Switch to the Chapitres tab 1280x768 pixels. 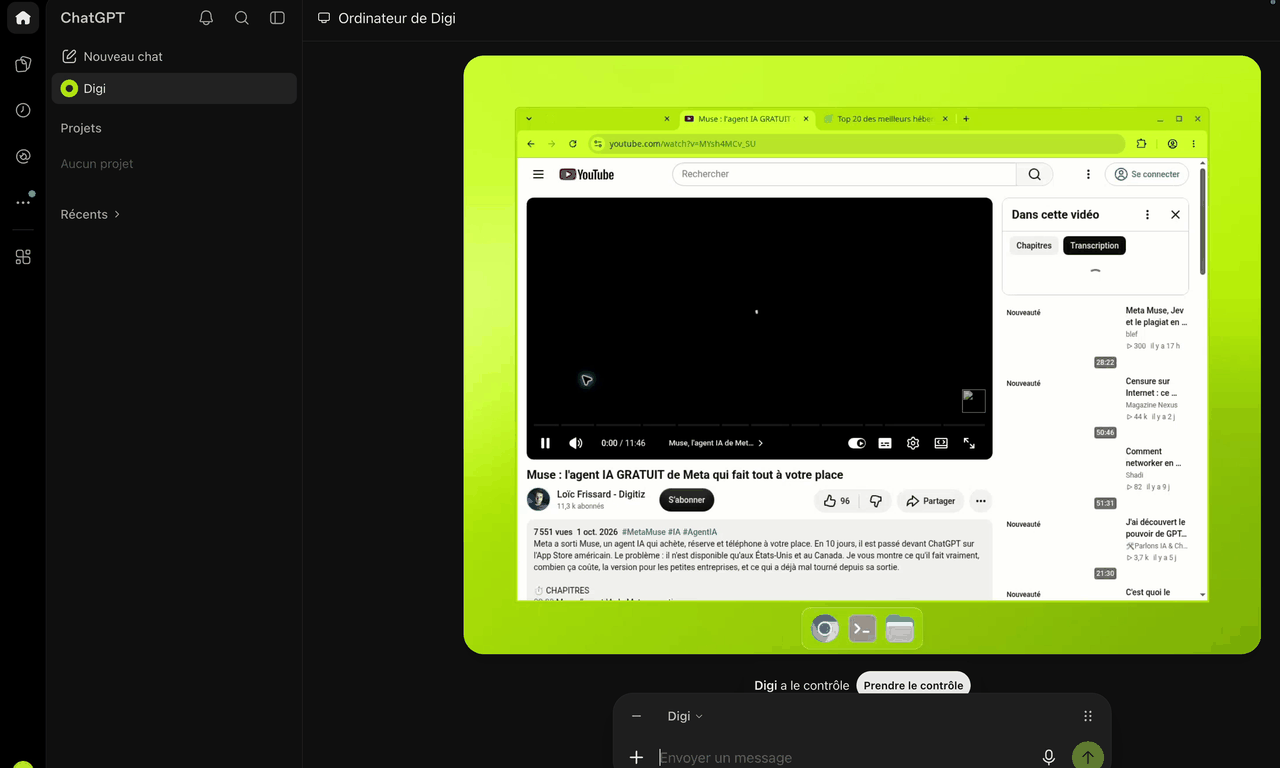coord(1034,246)
